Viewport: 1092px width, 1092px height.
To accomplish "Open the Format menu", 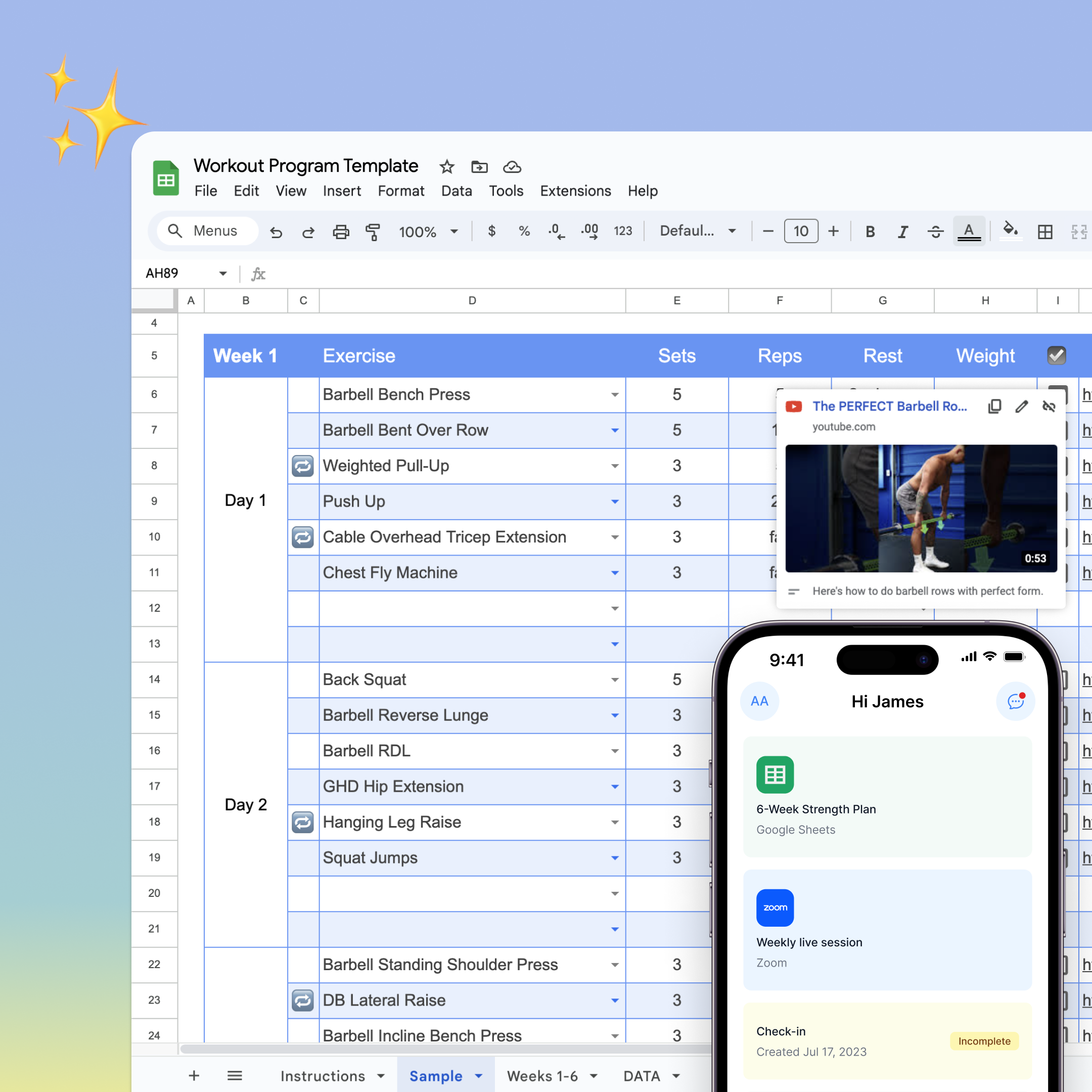I will pos(401,191).
